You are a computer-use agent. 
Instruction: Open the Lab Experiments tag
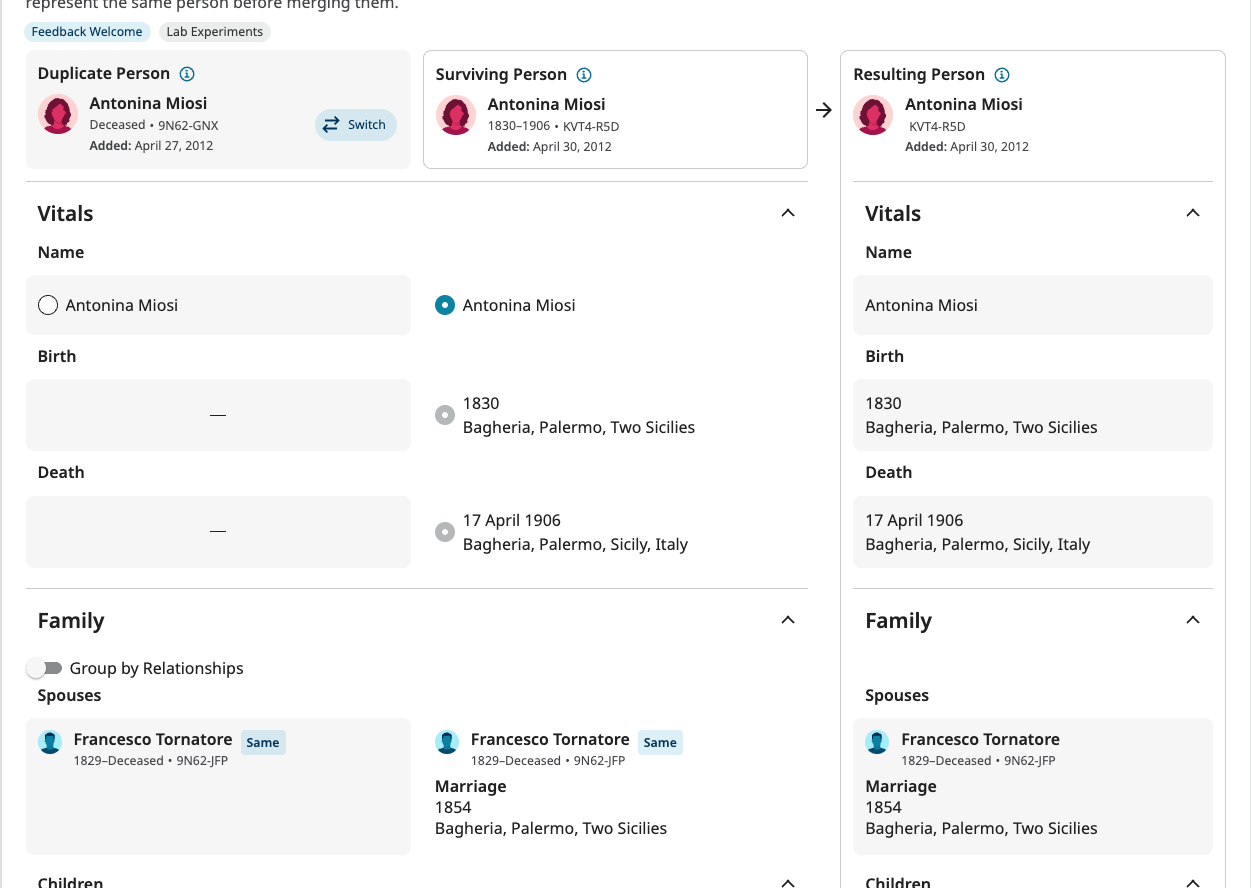click(215, 32)
